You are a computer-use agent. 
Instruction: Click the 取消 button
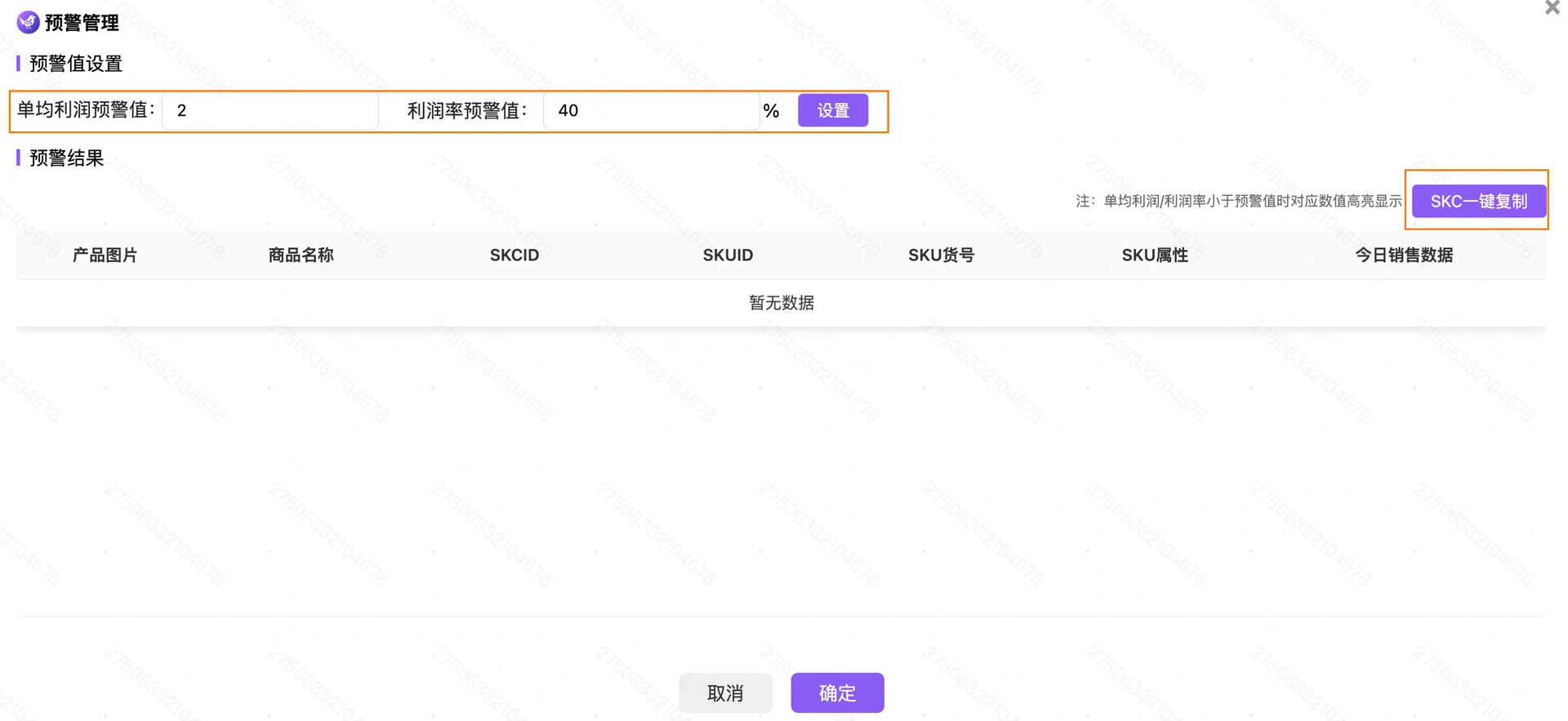tap(725, 692)
